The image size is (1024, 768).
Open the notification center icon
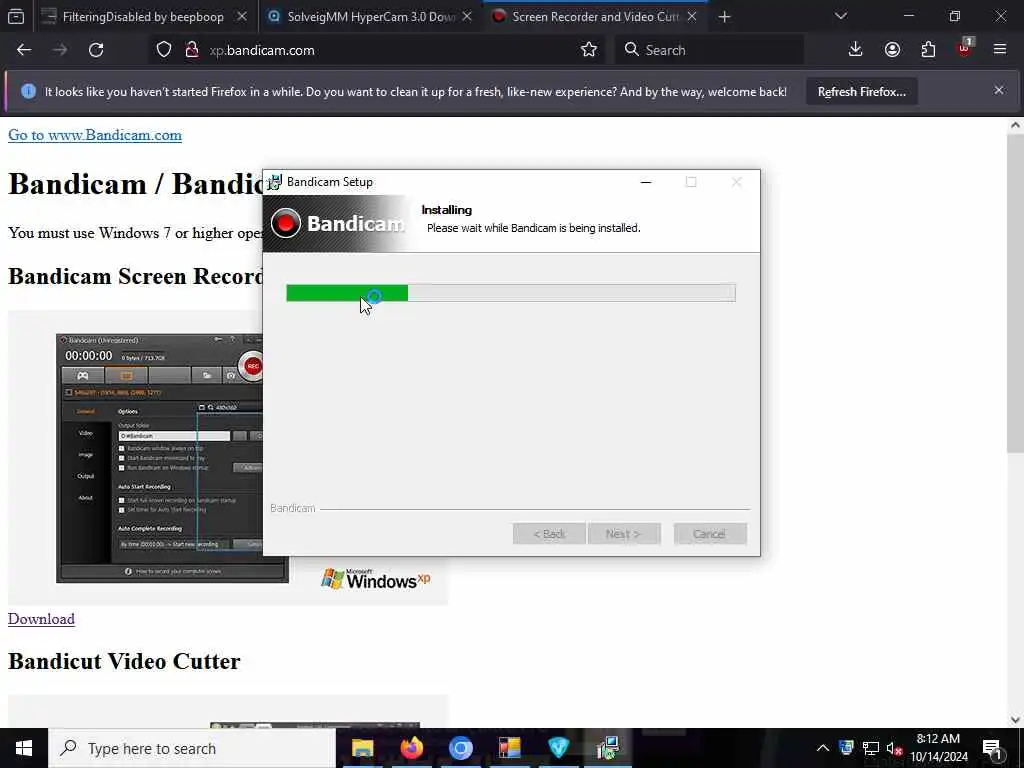click(x=992, y=748)
